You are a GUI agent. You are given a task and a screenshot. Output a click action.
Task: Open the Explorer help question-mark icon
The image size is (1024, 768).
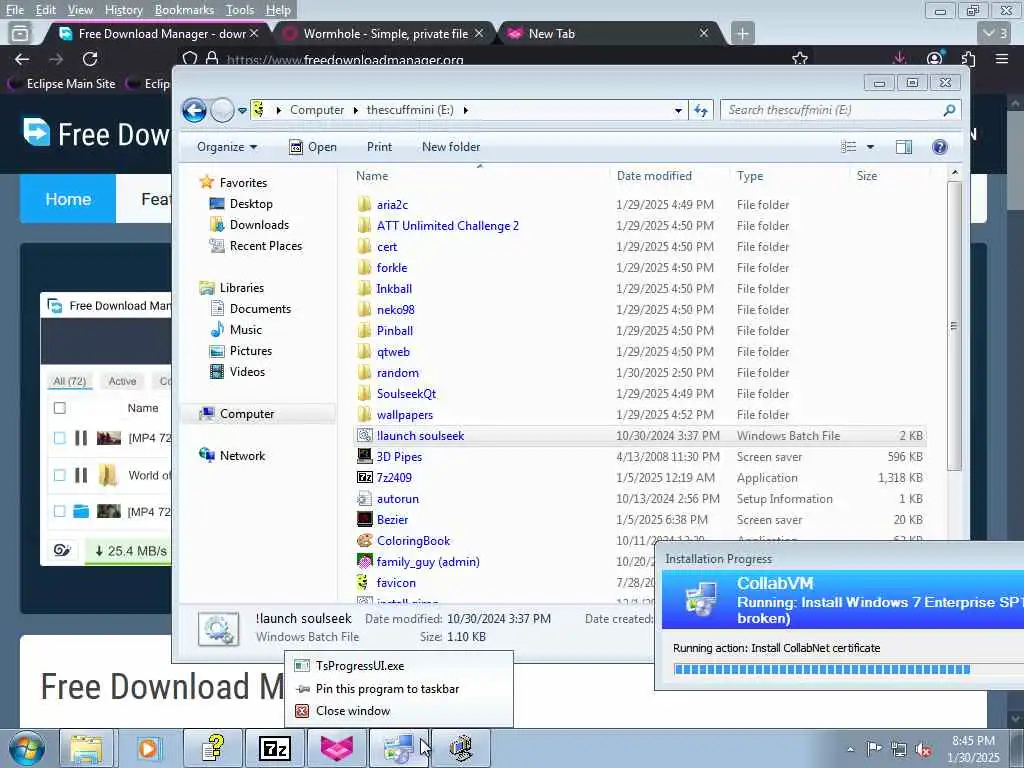[x=939, y=147]
